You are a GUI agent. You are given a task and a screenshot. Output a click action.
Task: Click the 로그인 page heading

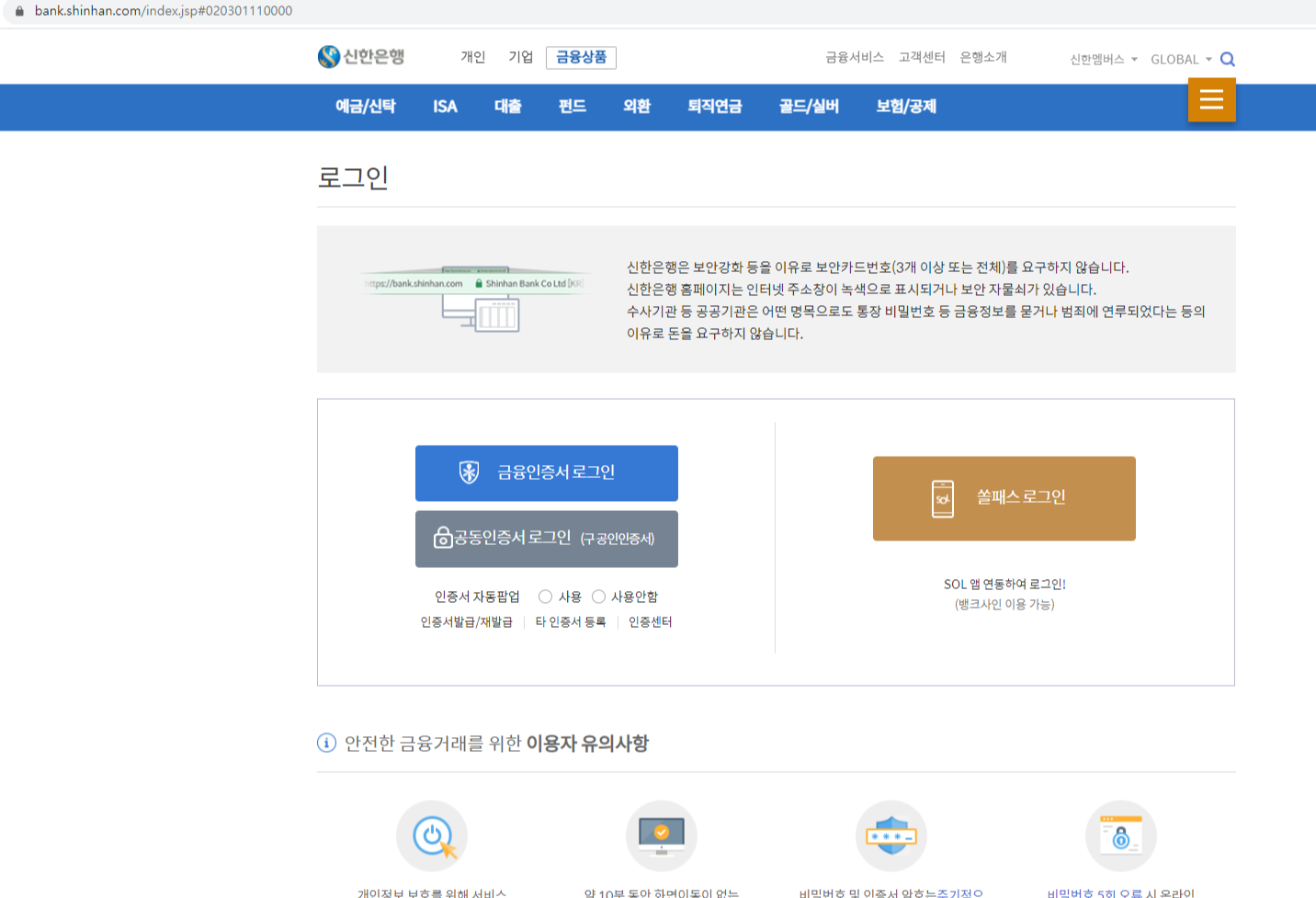353,176
